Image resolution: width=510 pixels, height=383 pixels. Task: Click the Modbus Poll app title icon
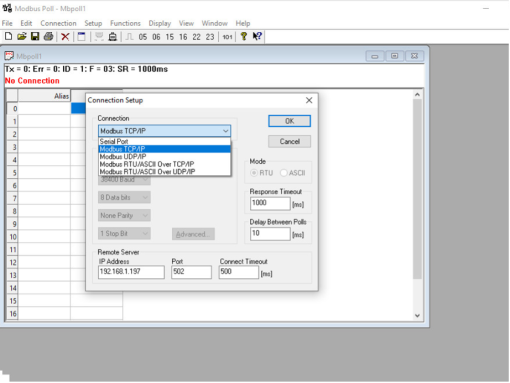point(7,8)
